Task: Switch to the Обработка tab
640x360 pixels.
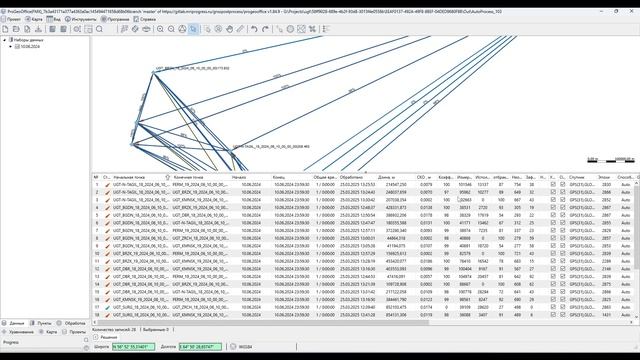Action: [71, 323]
